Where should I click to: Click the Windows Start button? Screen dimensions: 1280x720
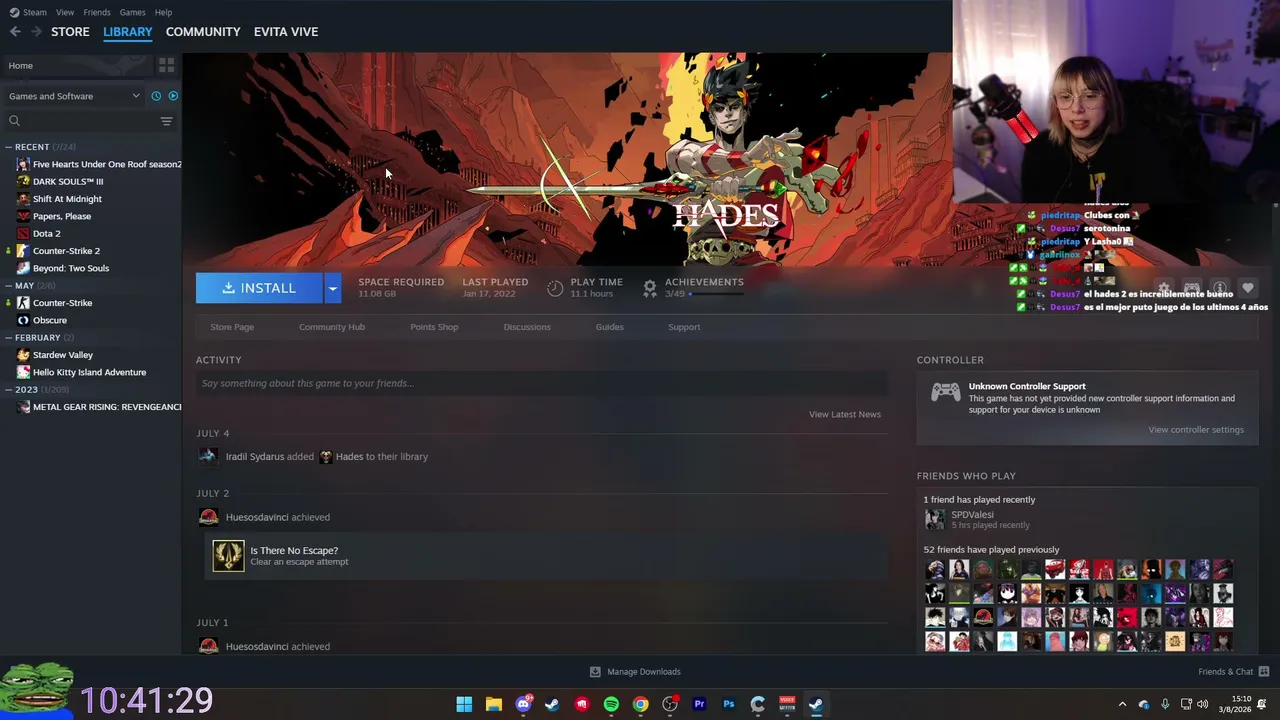(x=464, y=704)
